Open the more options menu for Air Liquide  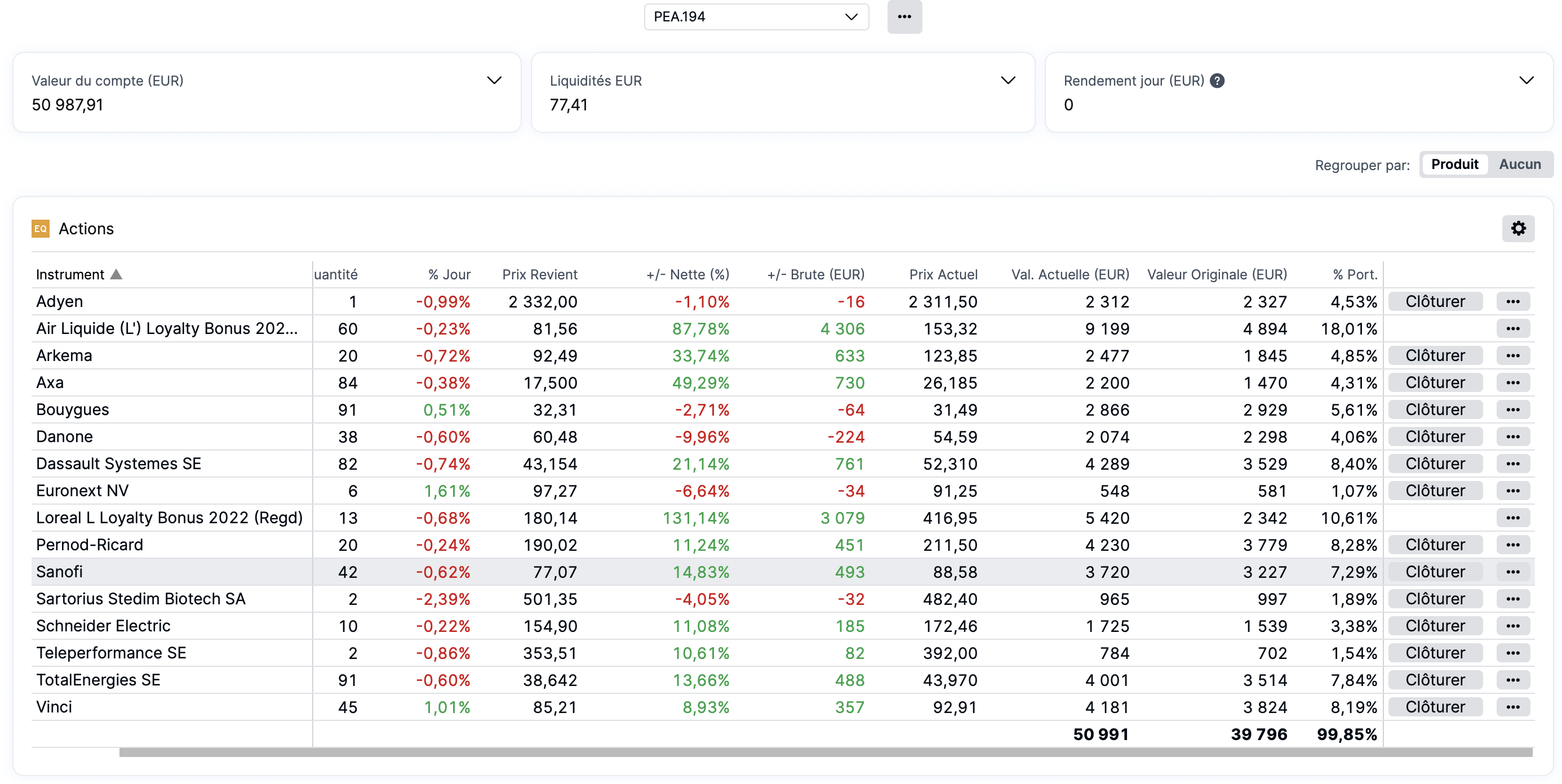(1512, 328)
